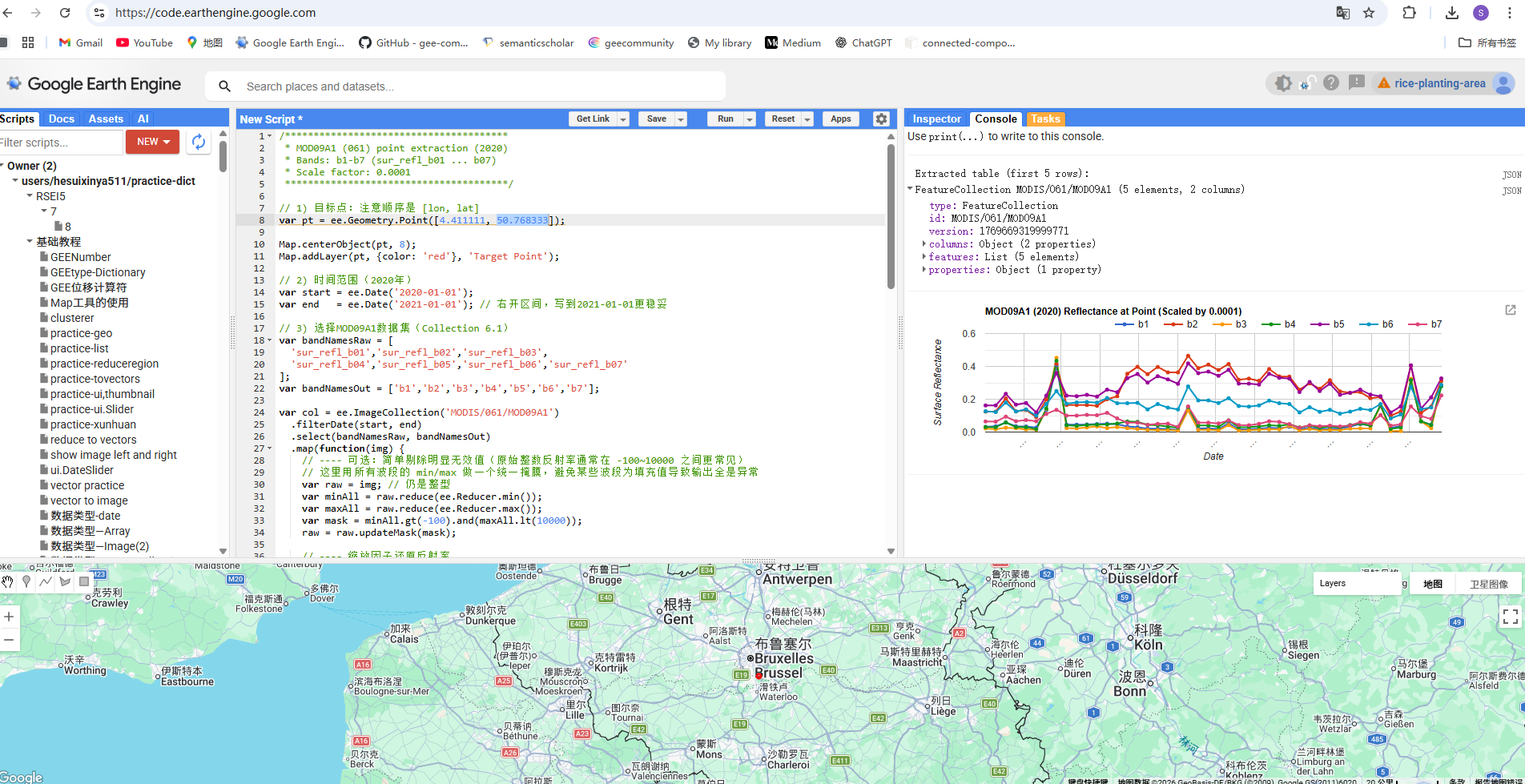The image size is (1525, 784).
Task: Toggle JSON view for FeatureCollection output
Action: (1511, 191)
